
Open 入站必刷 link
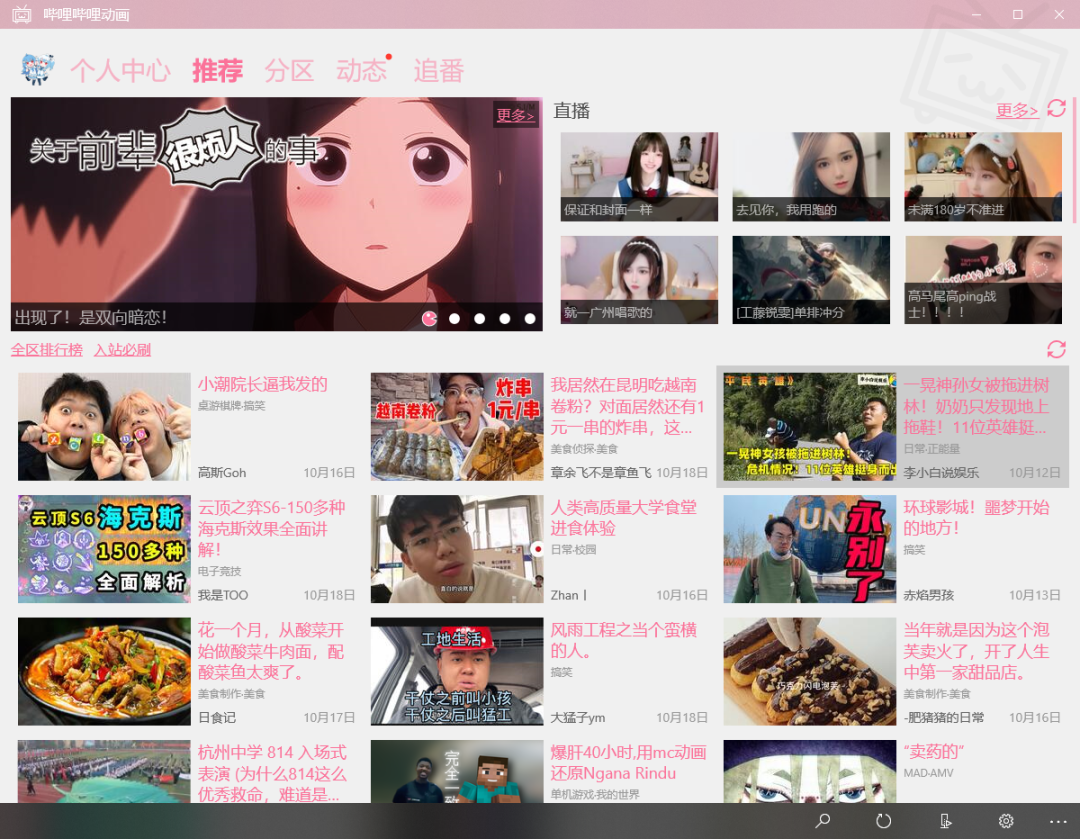pyautogui.click(x=123, y=350)
